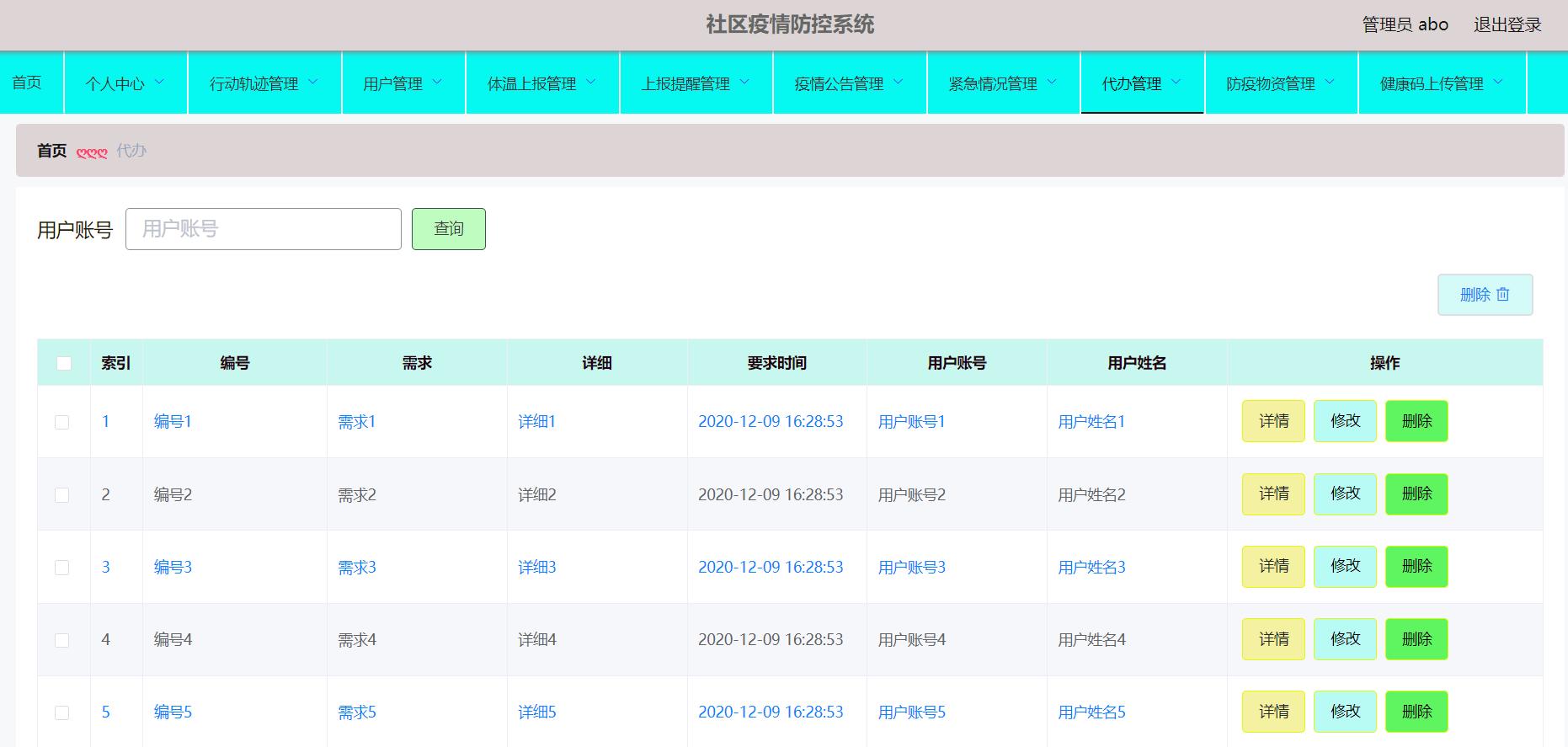The image size is (1568, 747).
Task: Click 修改 for row 编号2
Action: click(x=1345, y=494)
